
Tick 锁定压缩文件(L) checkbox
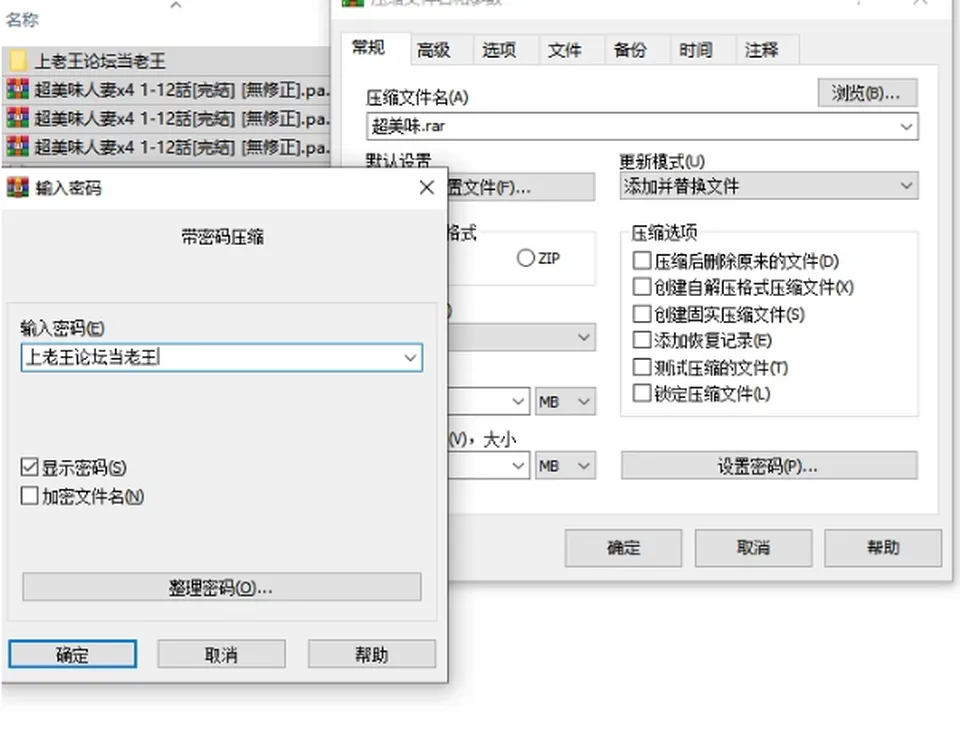coord(642,394)
